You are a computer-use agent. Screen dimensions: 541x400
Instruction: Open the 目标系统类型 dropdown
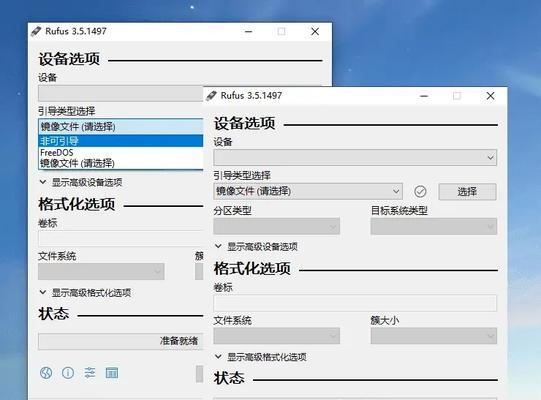pos(434,226)
